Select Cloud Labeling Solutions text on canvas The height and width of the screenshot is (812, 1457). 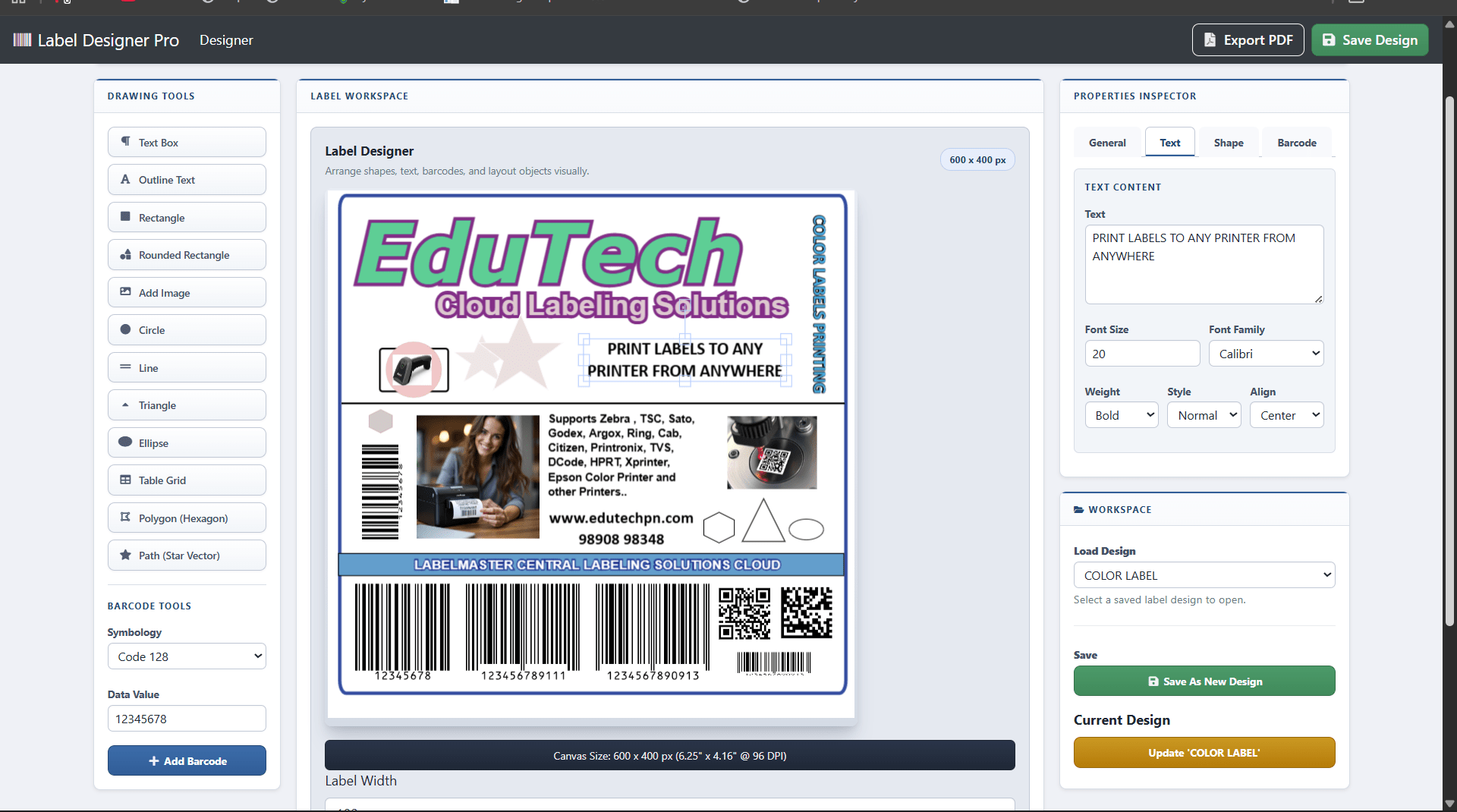[612, 305]
